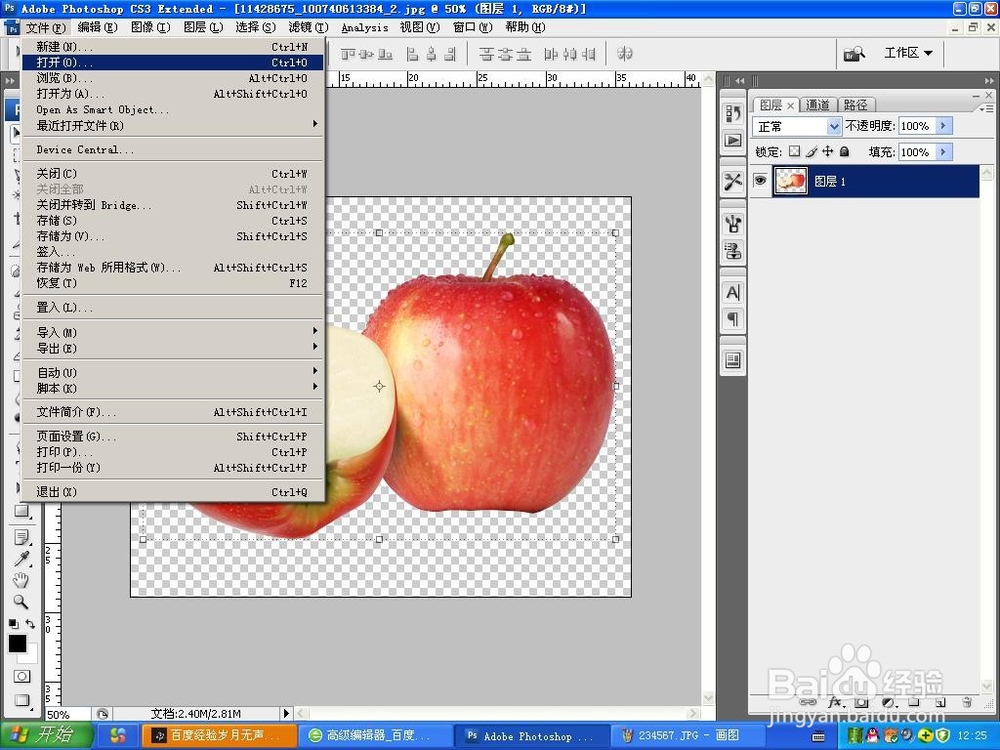This screenshot has width=1000, height=750.
Task: Open the 滤镜(T) menu
Action: point(308,27)
